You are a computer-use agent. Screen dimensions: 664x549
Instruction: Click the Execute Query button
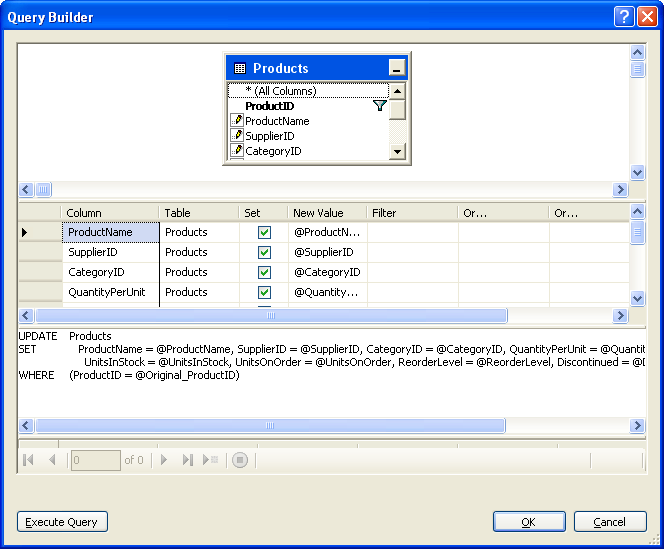pos(62,522)
